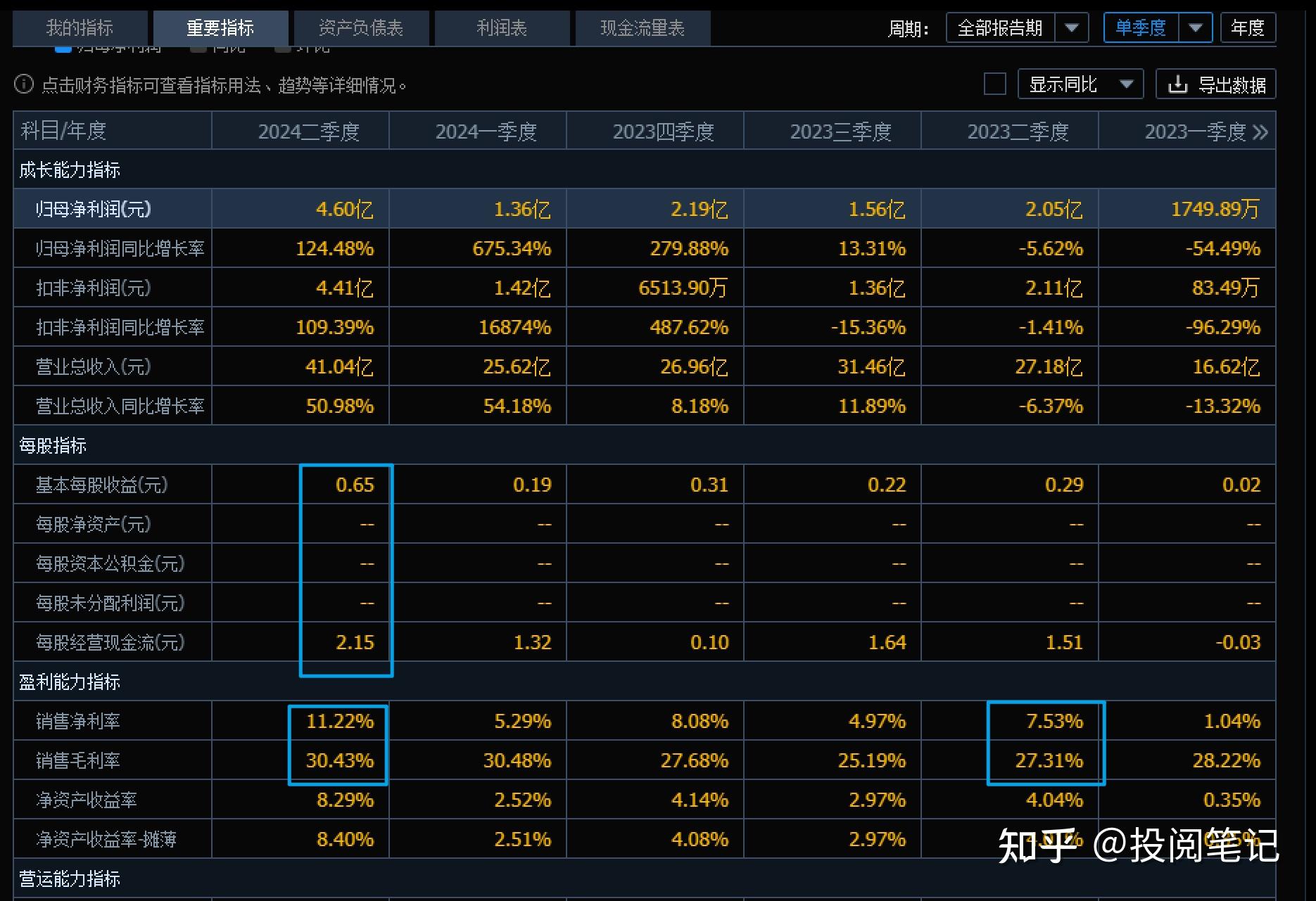1316x901 pixels.
Task: Click the double-chevron after 2023一季度
Action: 1260,132
